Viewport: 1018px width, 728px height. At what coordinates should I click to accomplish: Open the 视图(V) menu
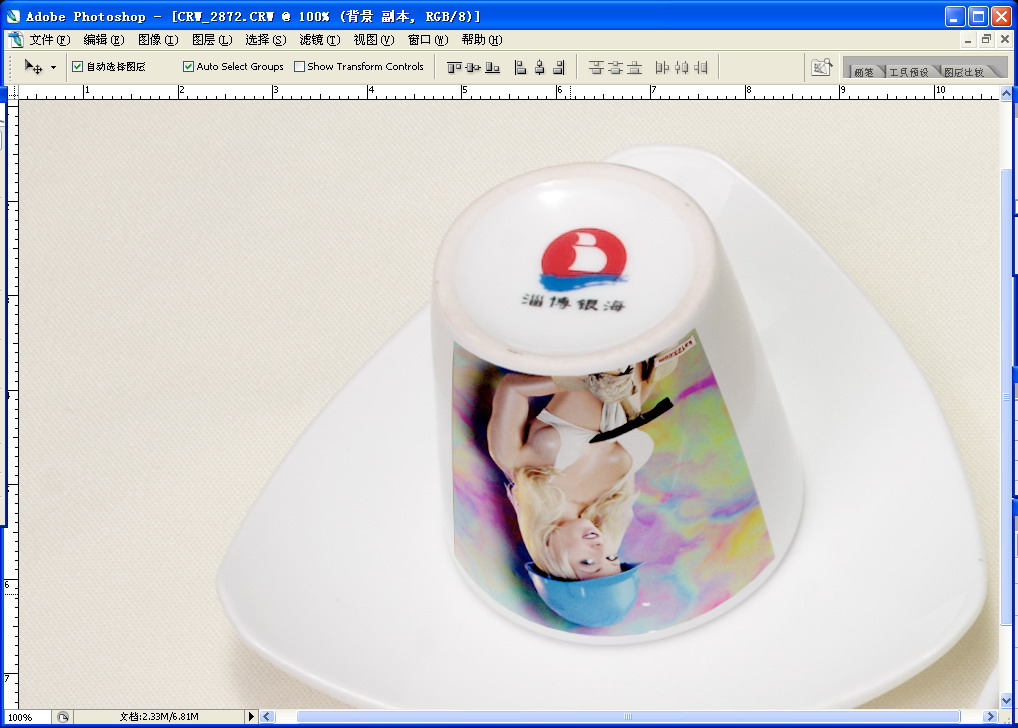[373, 40]
